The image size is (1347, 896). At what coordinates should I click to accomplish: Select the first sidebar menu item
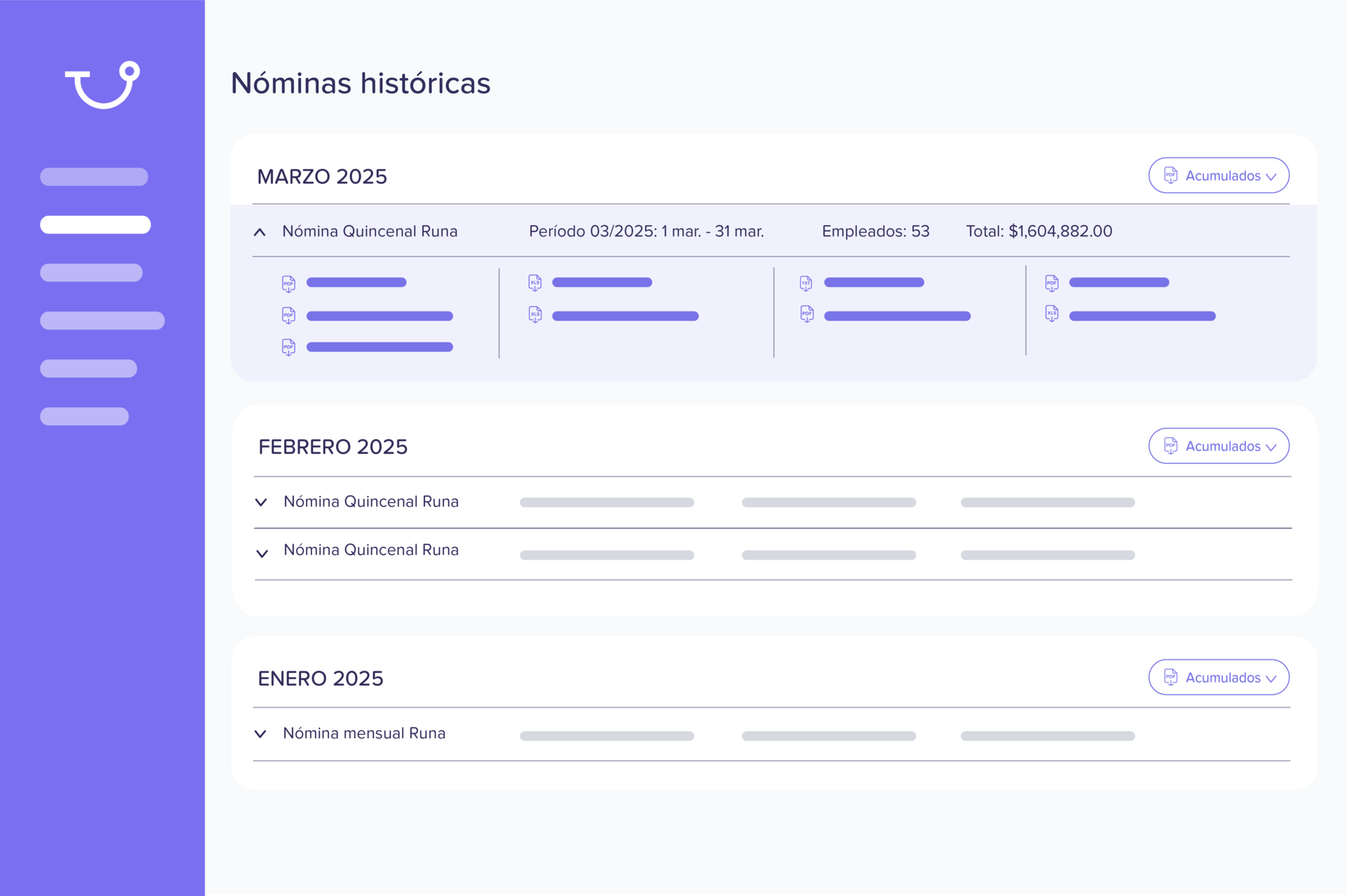point(94,177)
